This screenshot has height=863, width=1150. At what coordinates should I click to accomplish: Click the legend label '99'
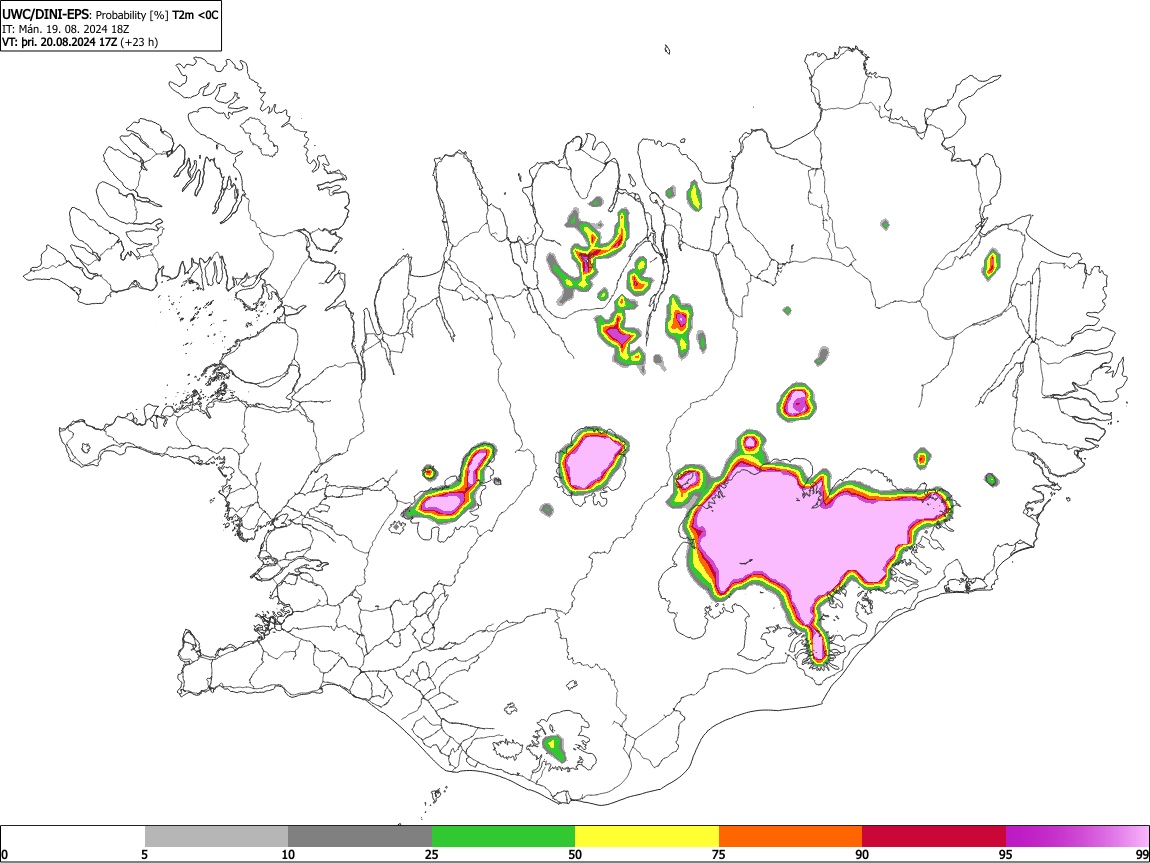1141,855
